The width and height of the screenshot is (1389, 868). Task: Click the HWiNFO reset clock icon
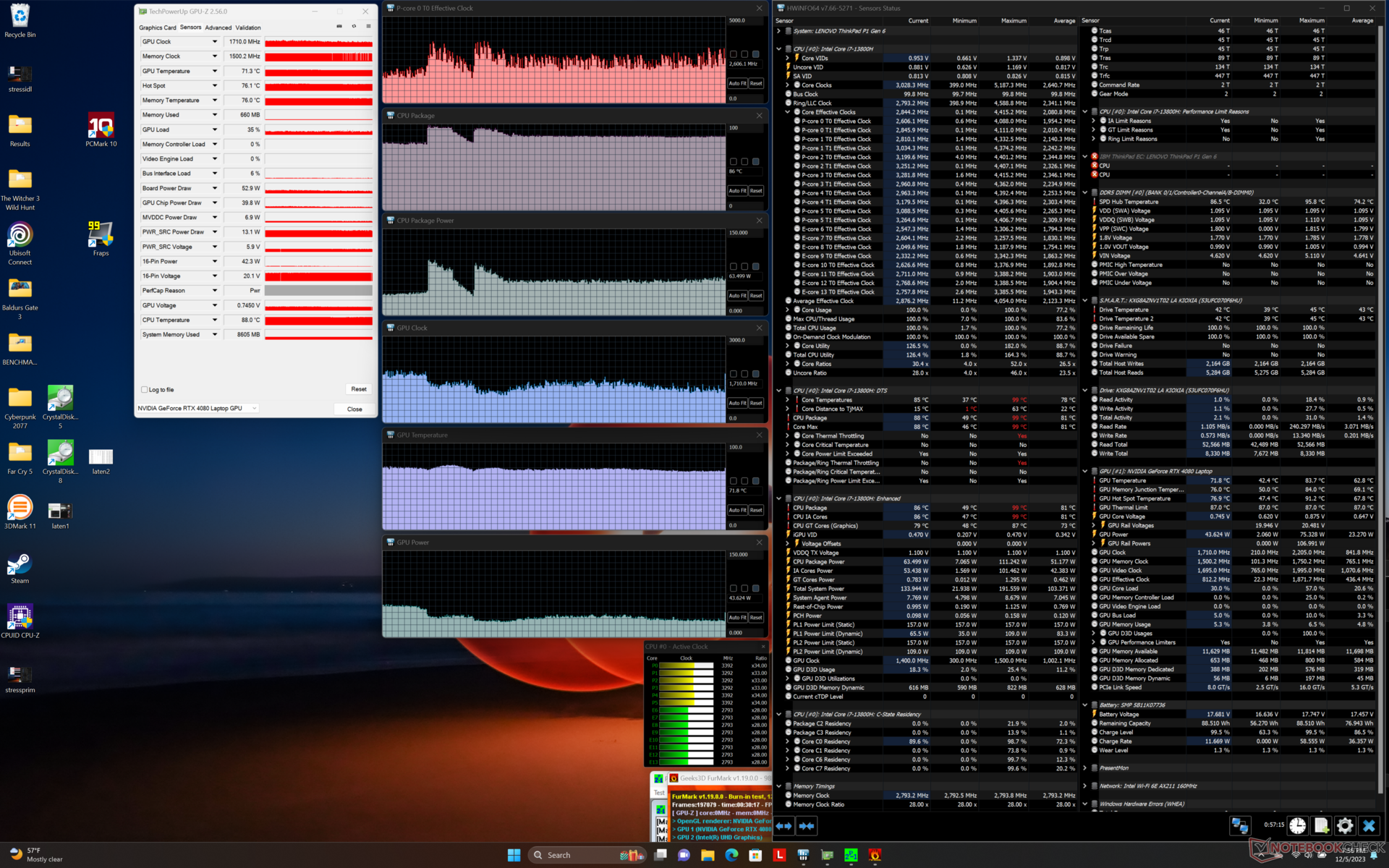coord(1297,825)
